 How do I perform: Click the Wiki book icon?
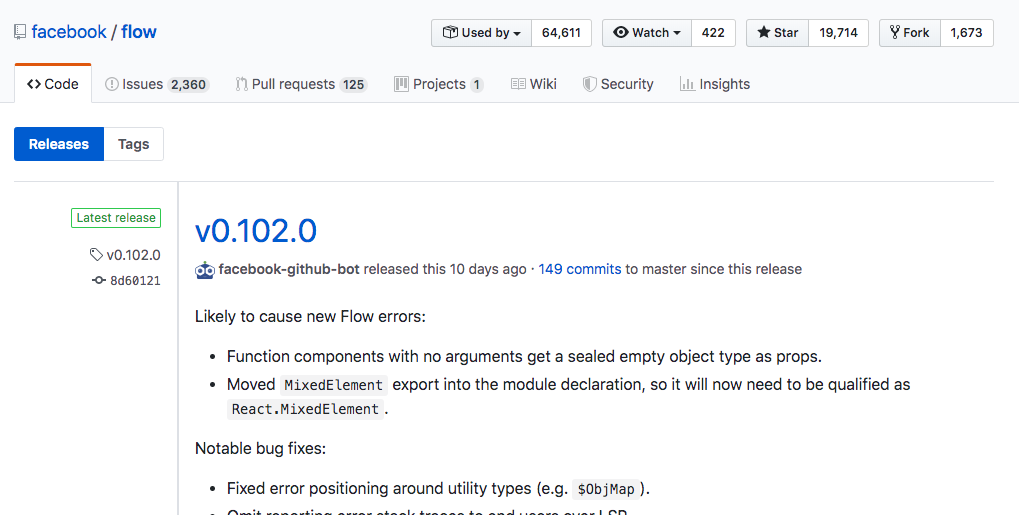[x=518, y=84]
